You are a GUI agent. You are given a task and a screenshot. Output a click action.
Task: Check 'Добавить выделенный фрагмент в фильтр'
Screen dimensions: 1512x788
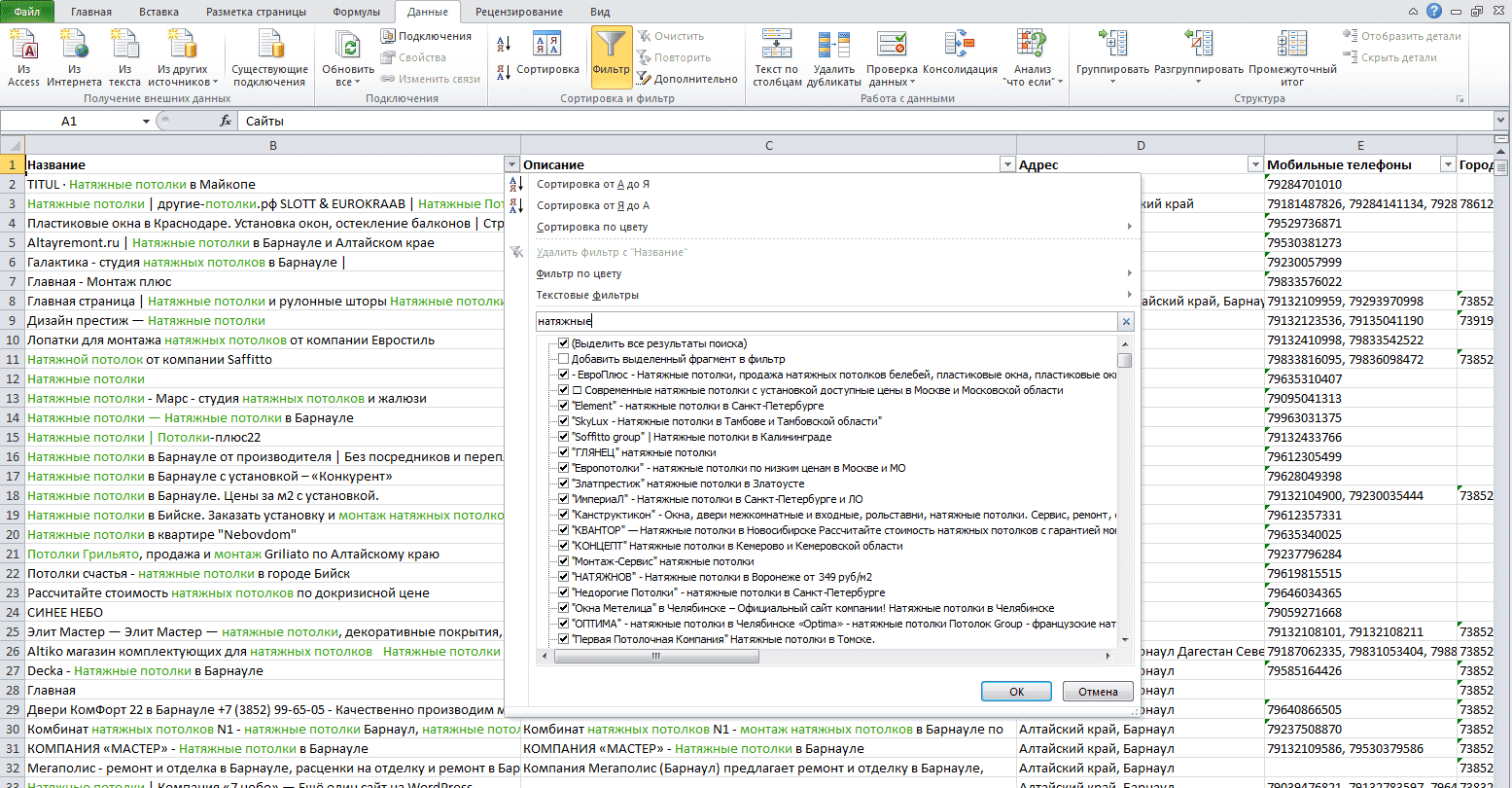tap(563, 359)
